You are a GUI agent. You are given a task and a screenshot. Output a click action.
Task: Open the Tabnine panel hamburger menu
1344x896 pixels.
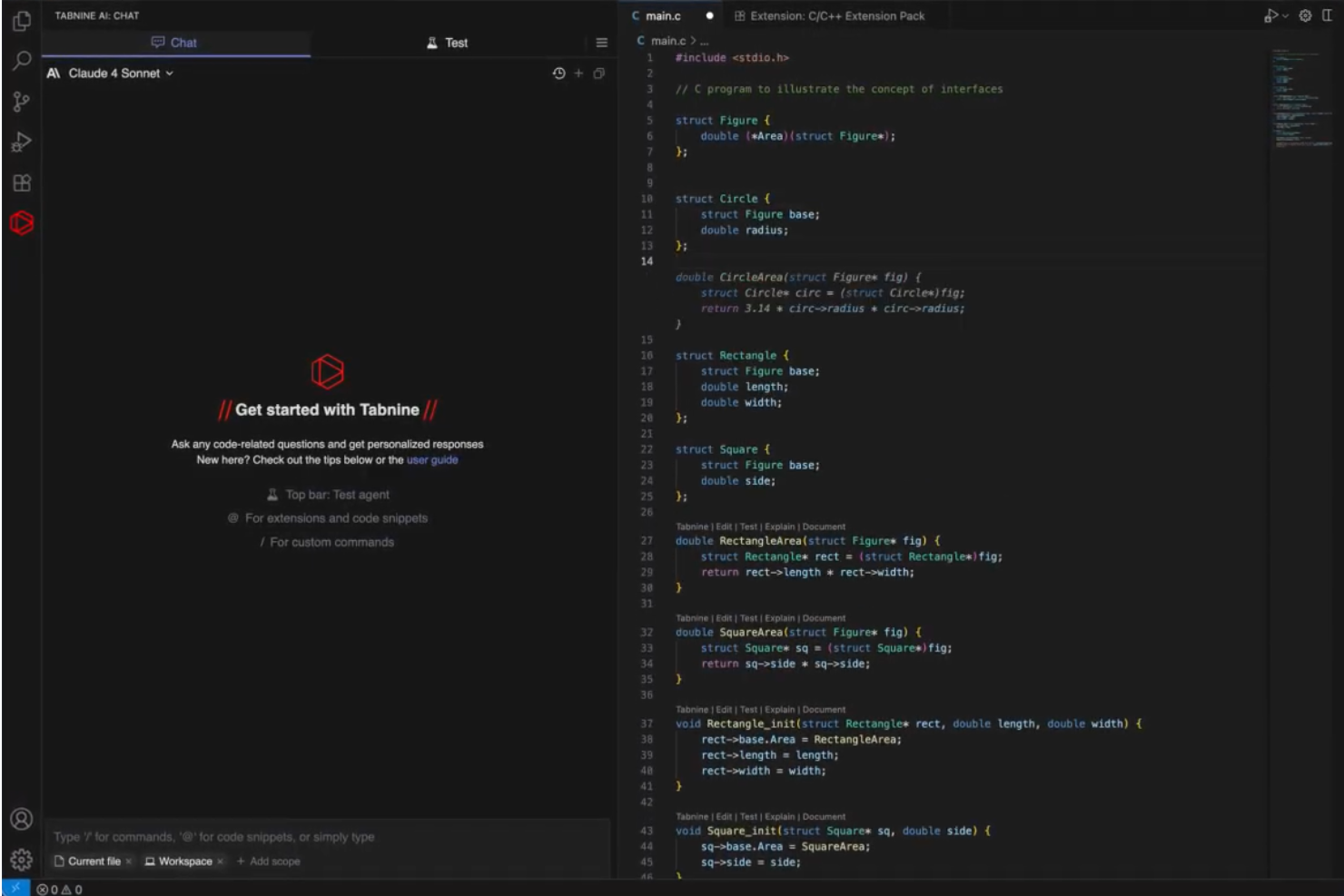click(601, 43)
